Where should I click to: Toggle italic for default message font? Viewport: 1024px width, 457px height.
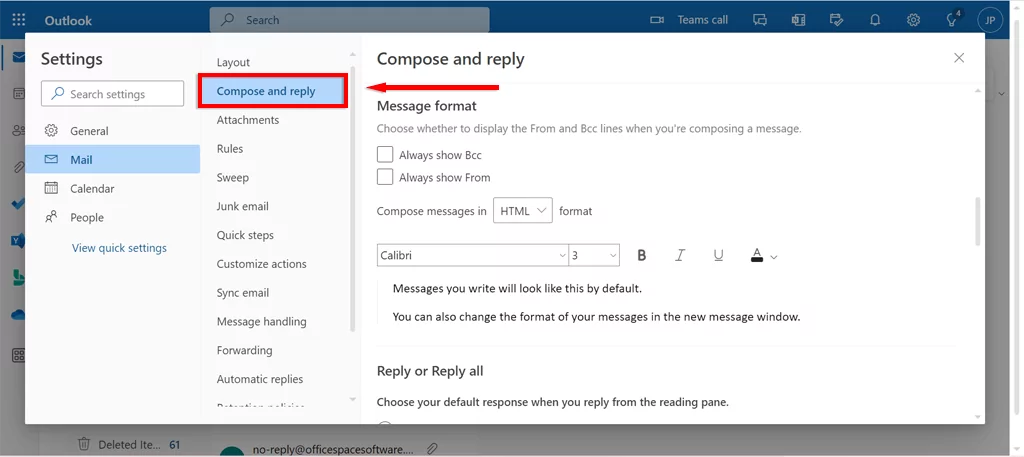[680, 255]
